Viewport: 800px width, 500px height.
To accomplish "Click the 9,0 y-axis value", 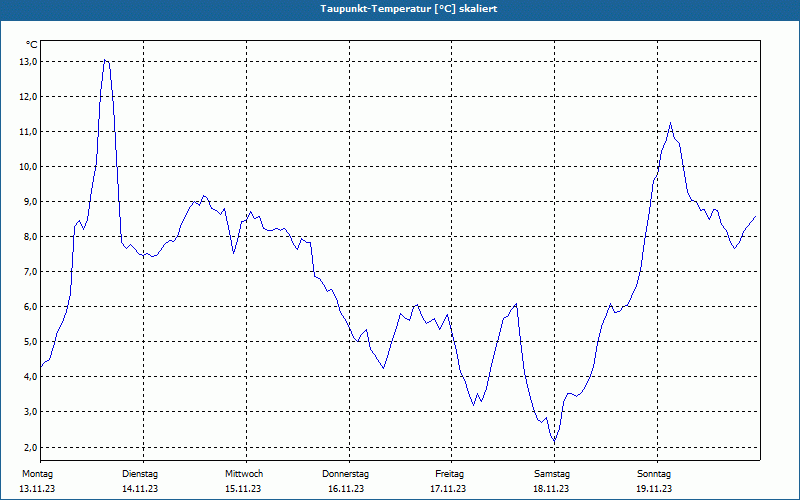I will (30, 202).
